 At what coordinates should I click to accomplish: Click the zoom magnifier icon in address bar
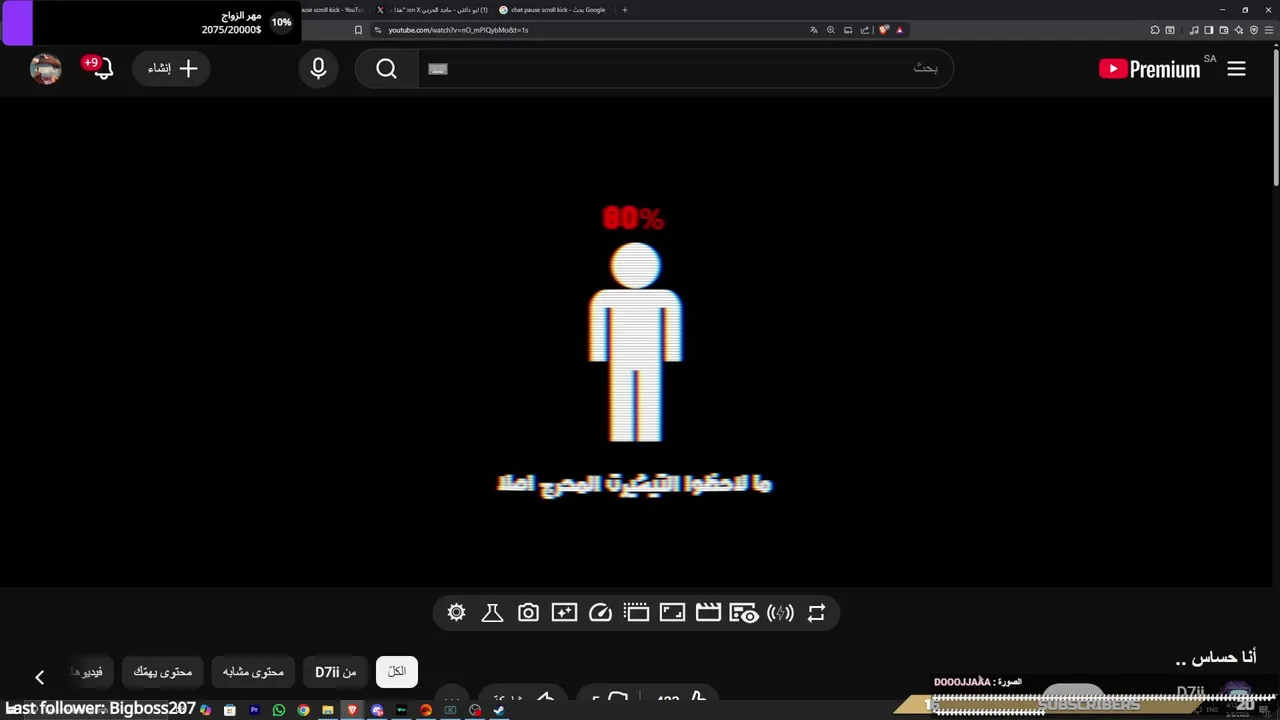831,30
